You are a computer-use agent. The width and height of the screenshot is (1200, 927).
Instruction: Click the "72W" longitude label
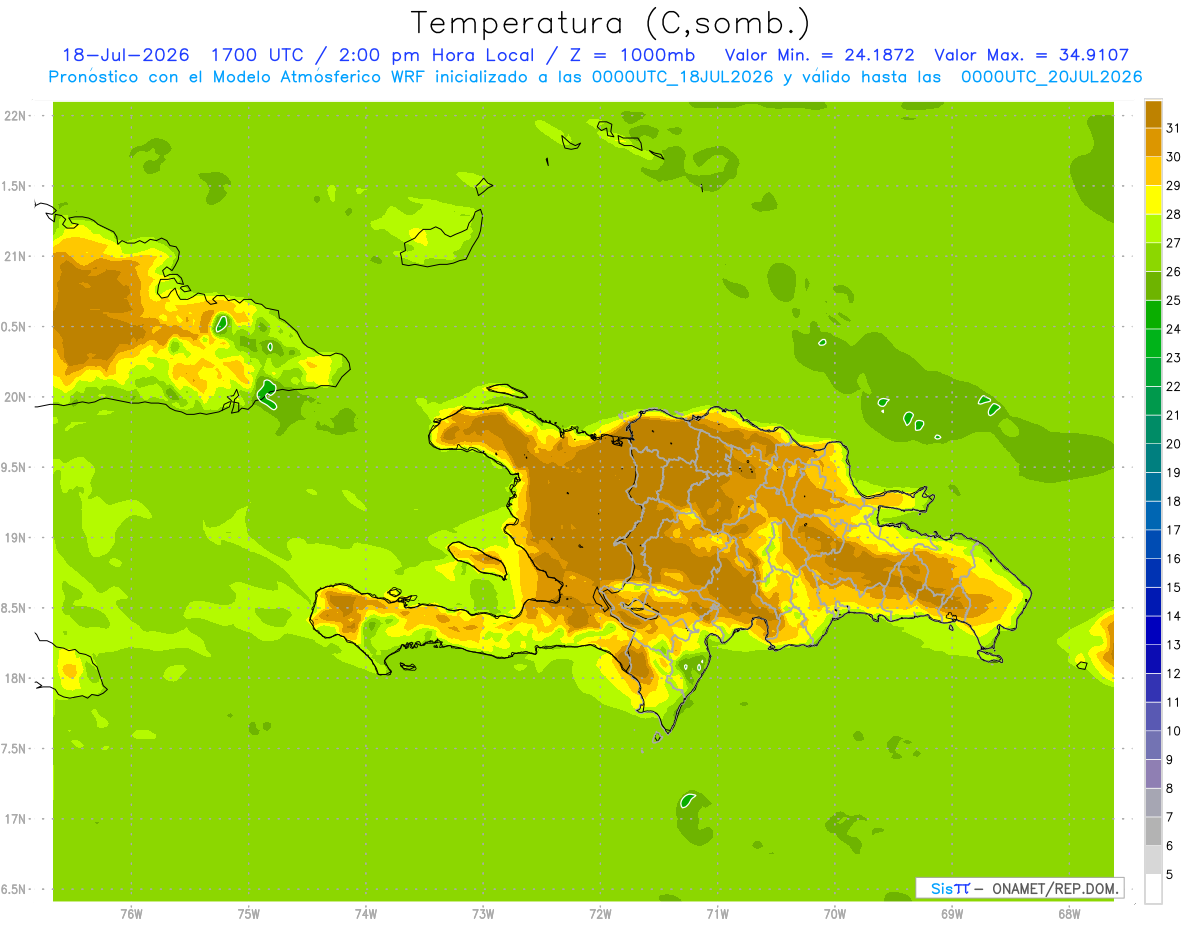[x=600, y=913]
